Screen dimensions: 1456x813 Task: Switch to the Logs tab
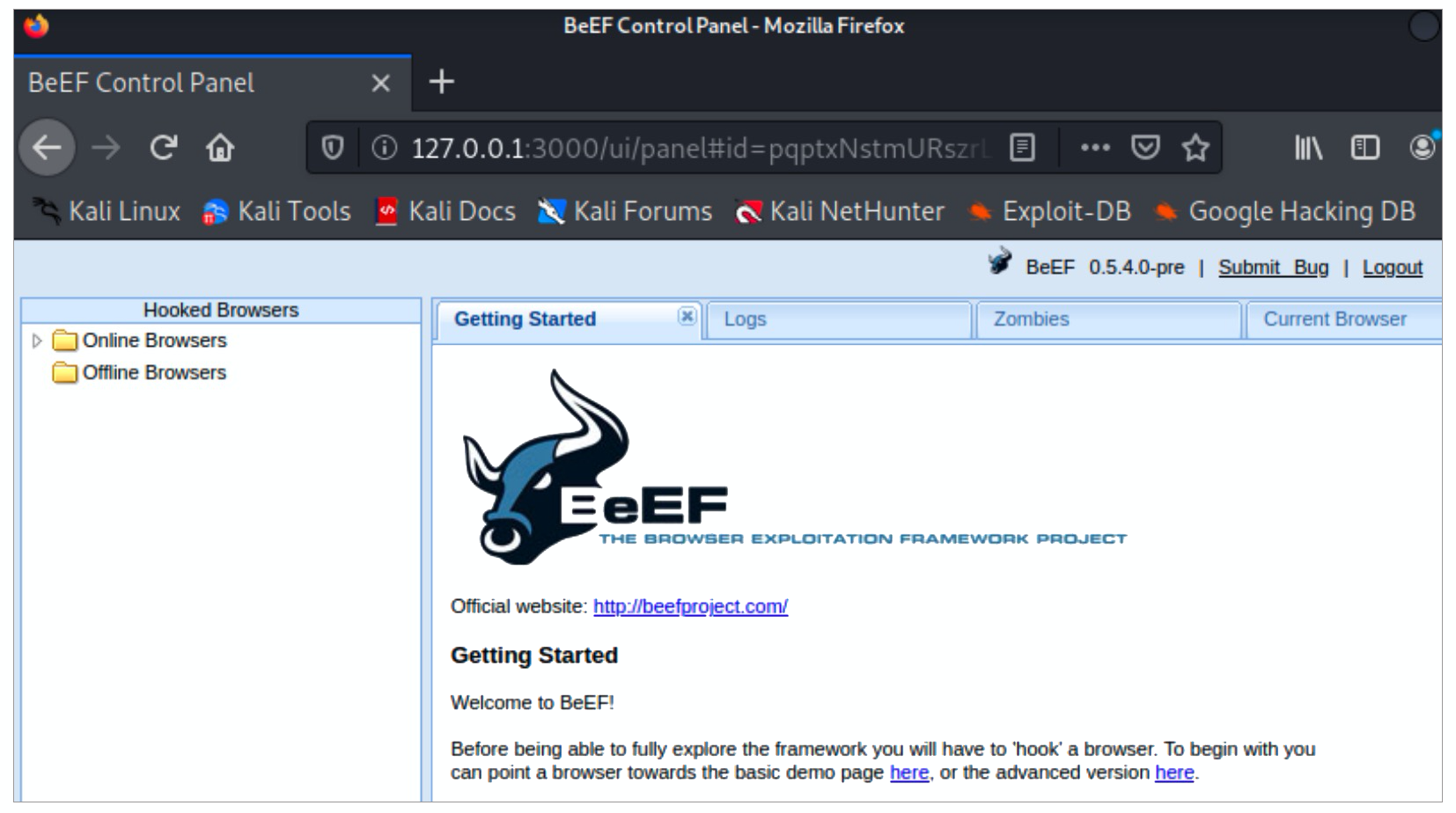pyautogui.click(x=746, y=319)
